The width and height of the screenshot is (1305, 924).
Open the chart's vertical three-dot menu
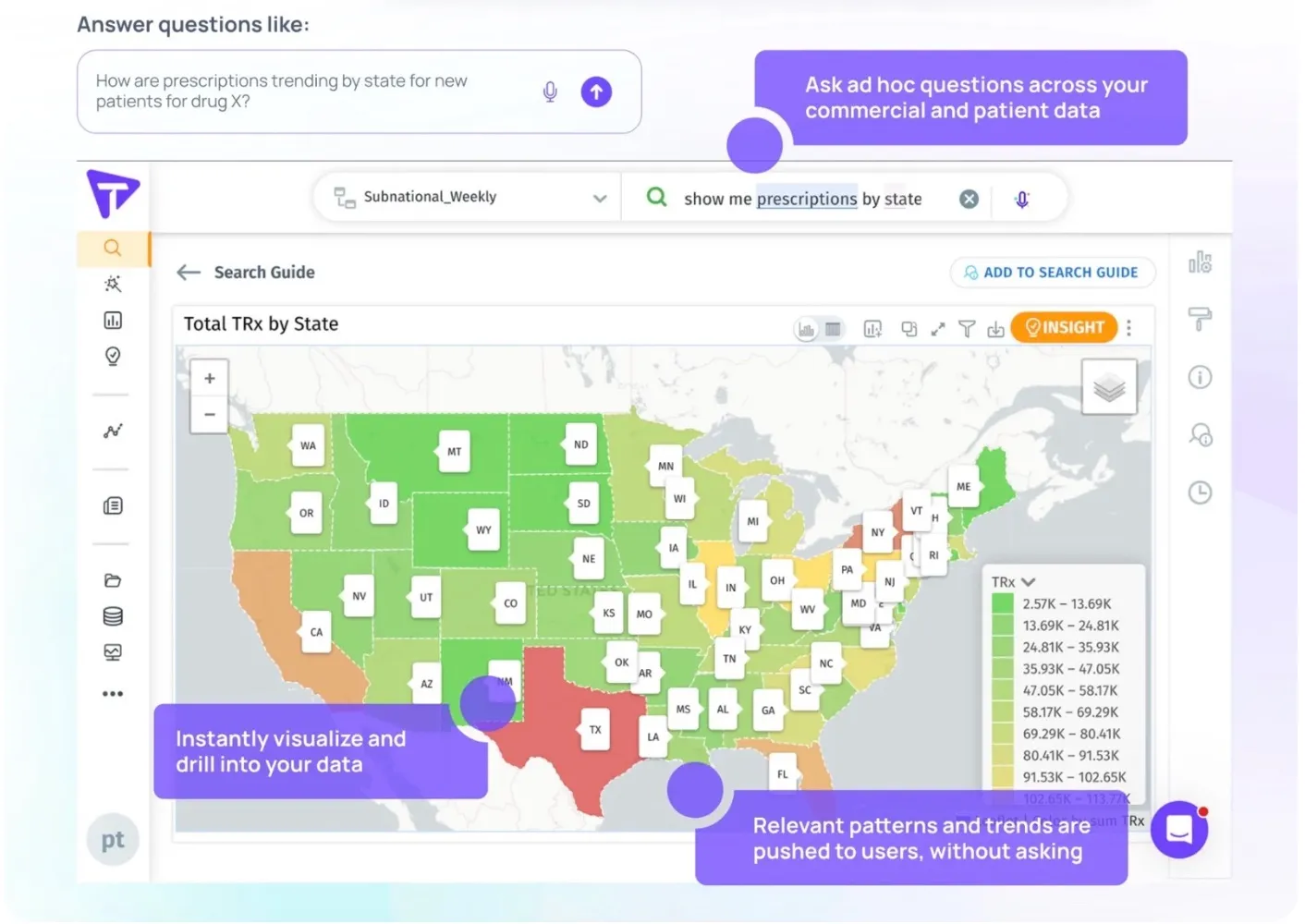point(1129,327)
